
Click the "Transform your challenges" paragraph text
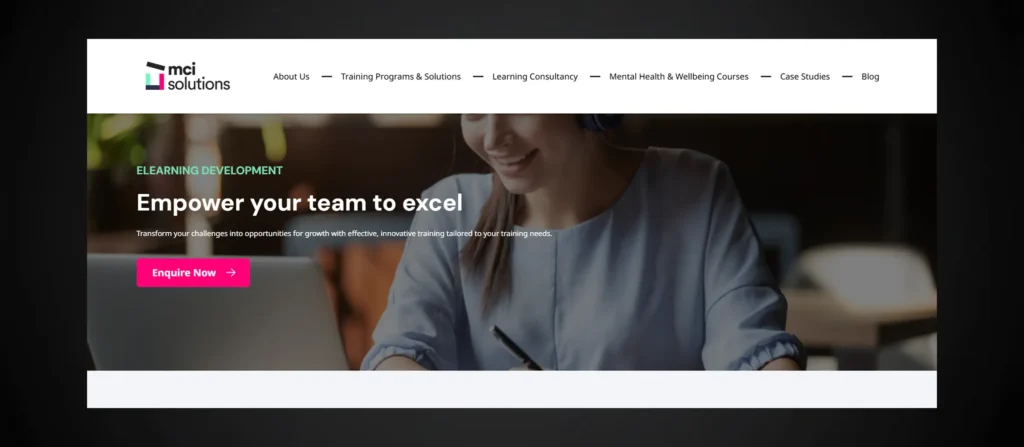344,233
